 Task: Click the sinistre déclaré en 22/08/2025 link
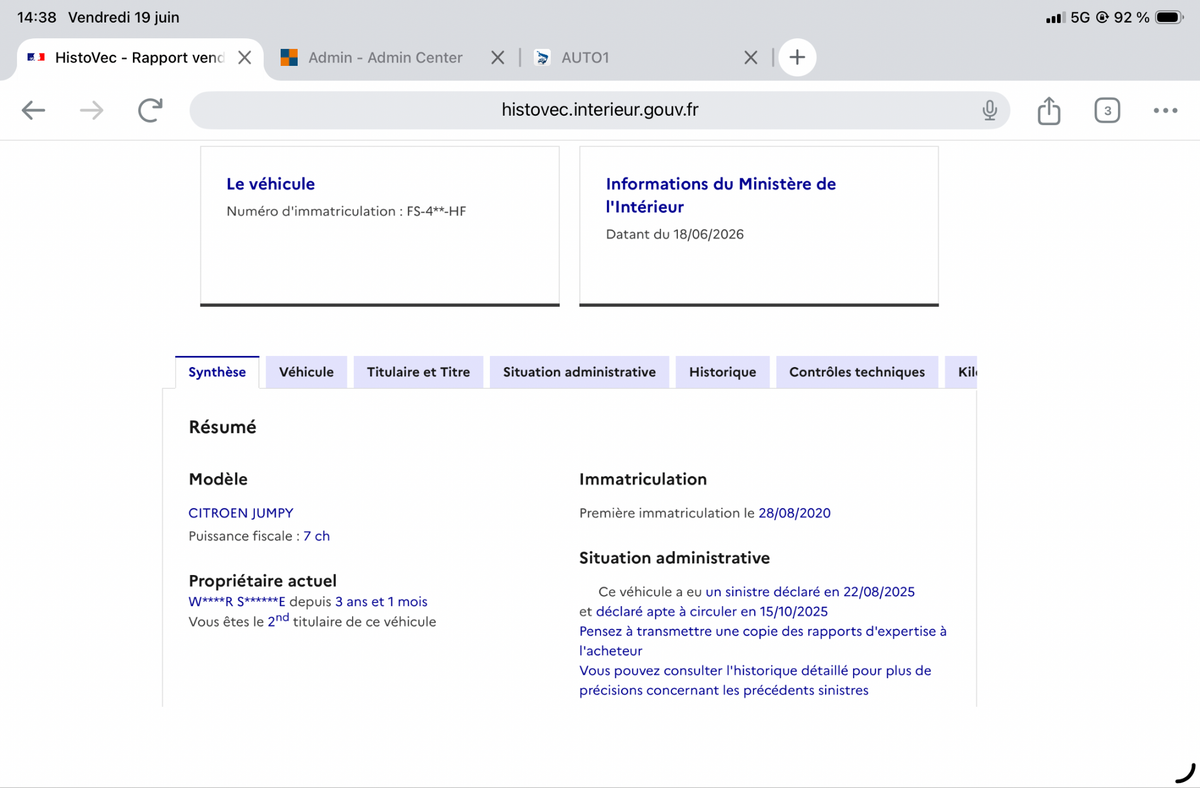point(810,591)
